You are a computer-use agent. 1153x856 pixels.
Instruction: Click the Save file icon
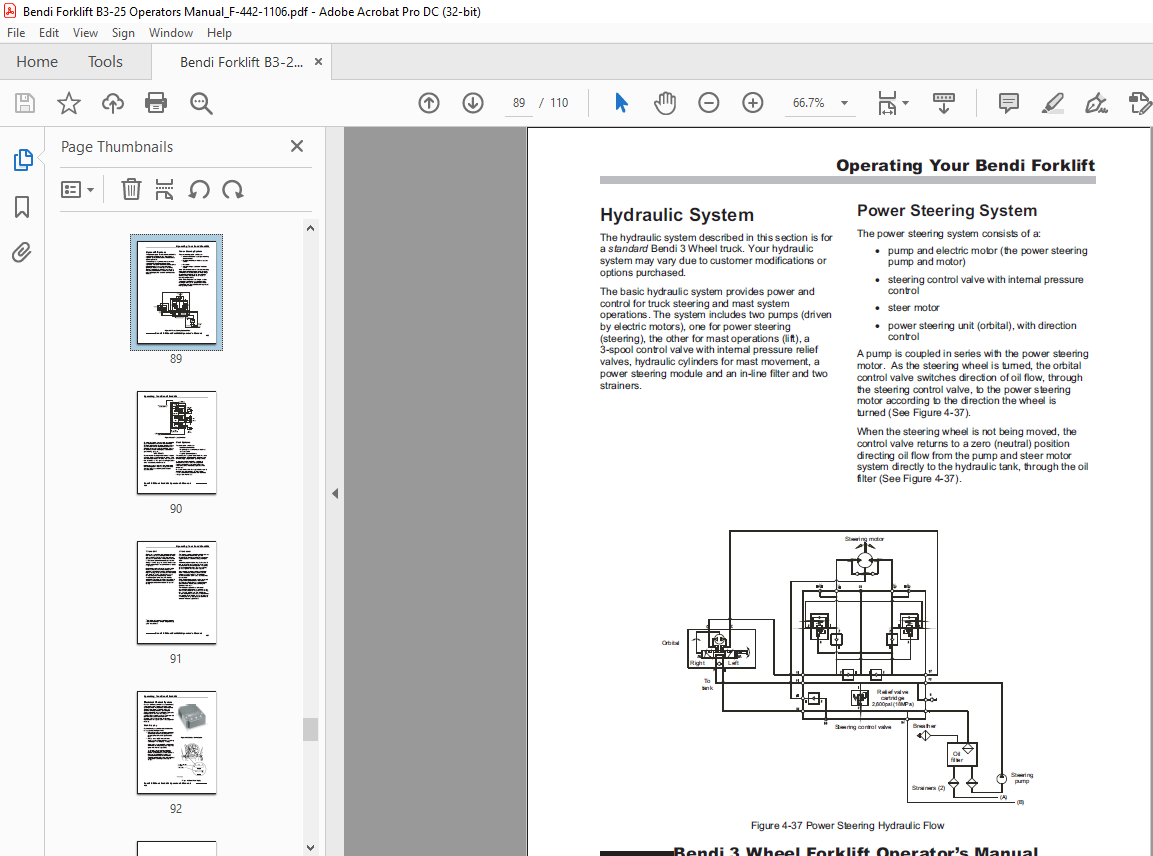pyautogui.click(x=25, y=103)
